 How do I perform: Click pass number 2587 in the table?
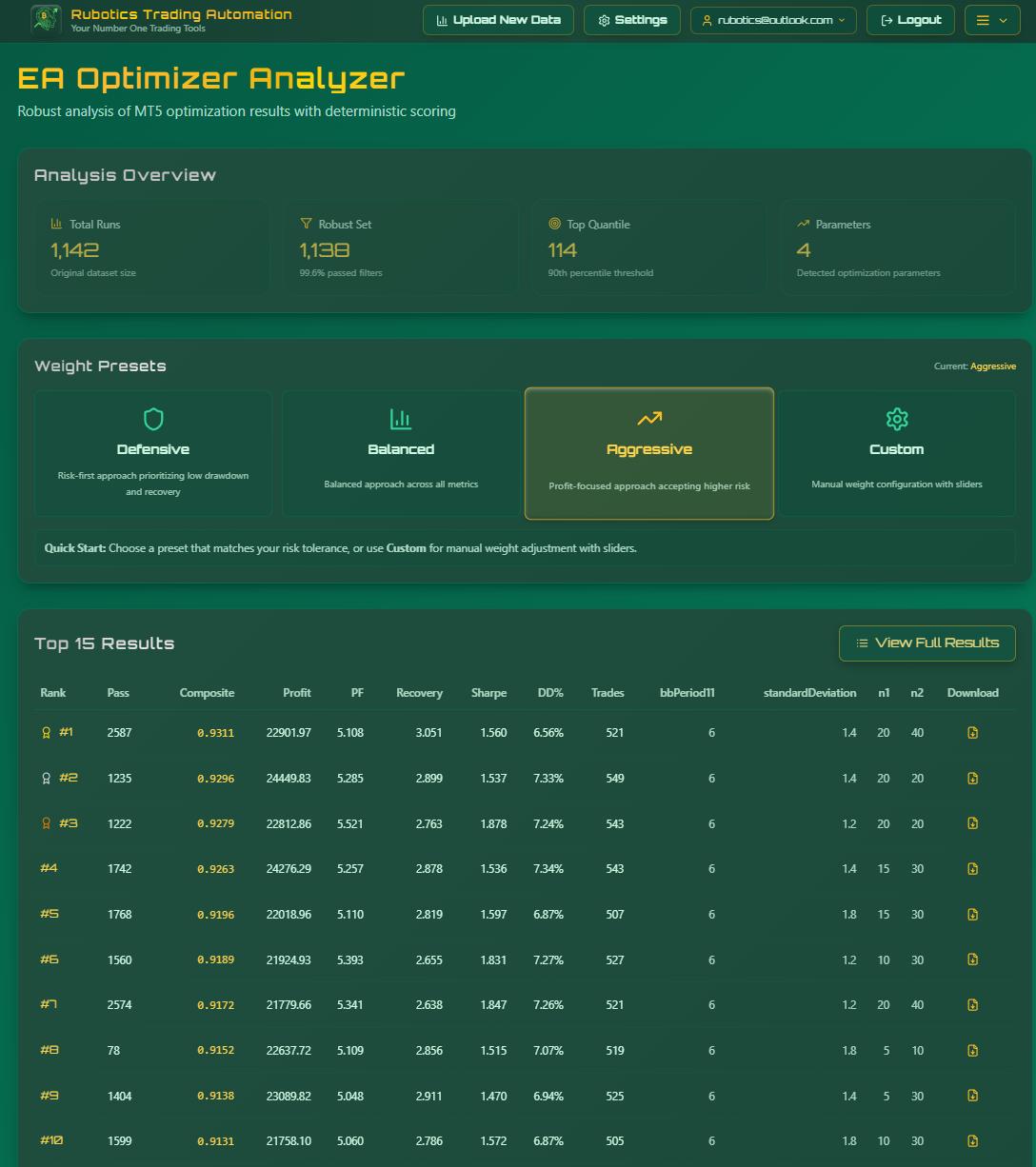click(119, 733)
